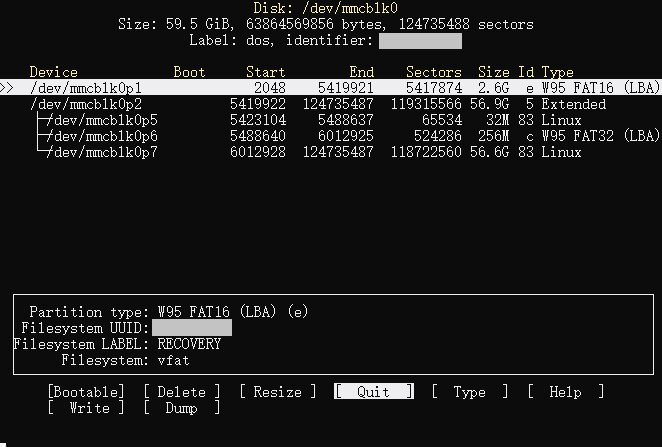The image size is (662, 447).
Task: Click the 63864569856 bytes value
Action: click(312, 24)
